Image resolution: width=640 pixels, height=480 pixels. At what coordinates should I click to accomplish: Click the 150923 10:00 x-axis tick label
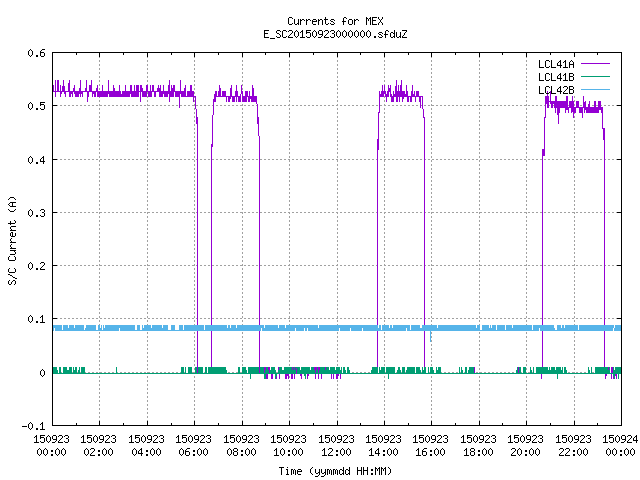coord(289,445)
